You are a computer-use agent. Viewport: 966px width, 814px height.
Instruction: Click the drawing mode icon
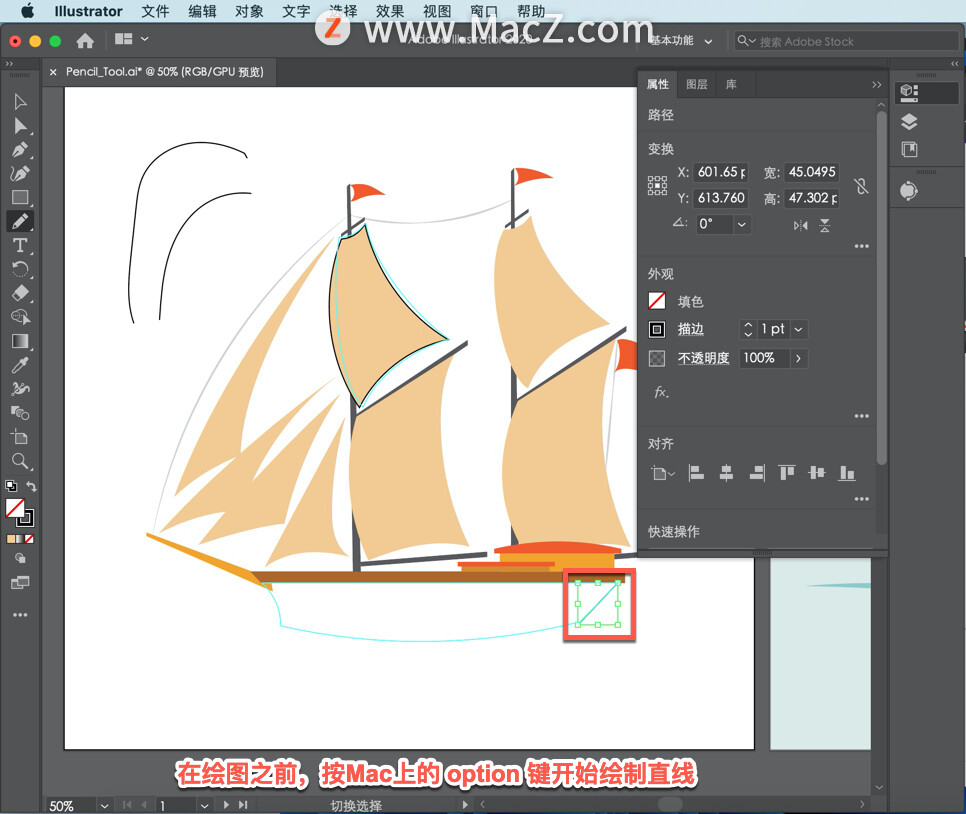click(x=20, y=558)
